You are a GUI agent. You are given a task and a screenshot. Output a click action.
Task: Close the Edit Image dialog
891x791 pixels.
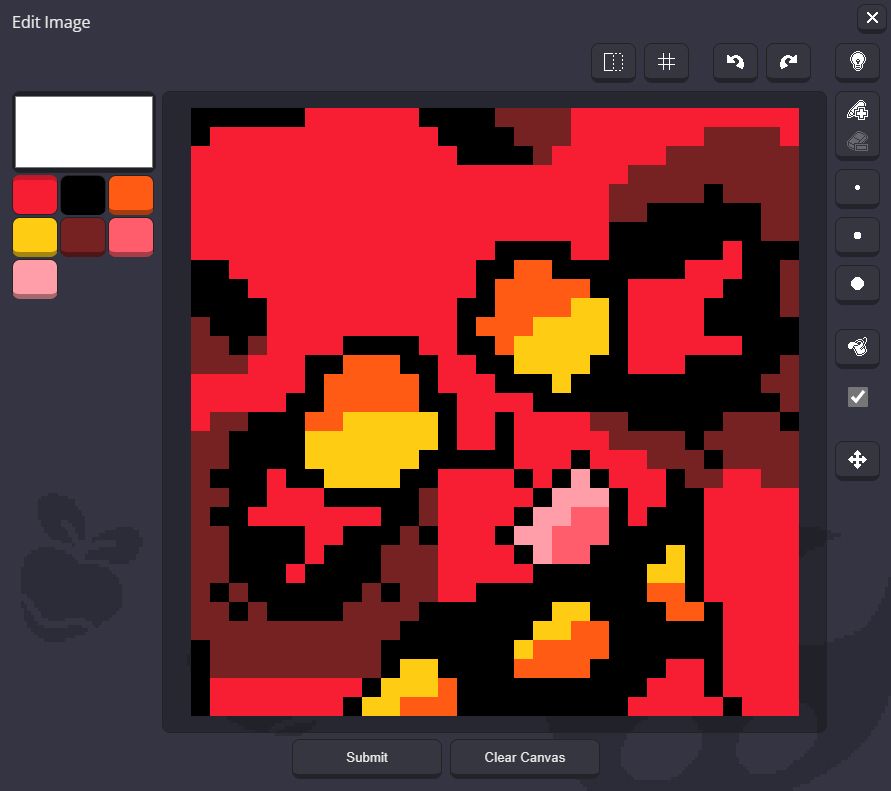872,18
